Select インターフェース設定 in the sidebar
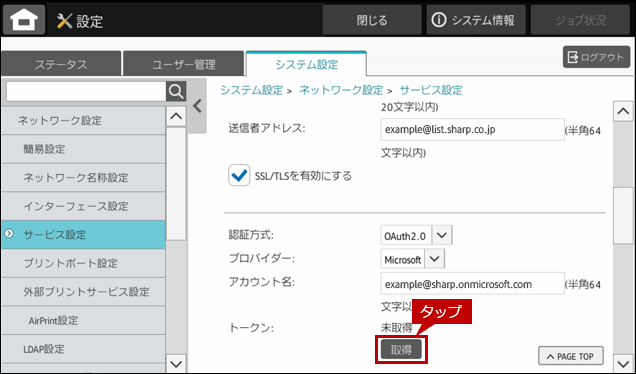Image resolution: width=636 pixels, height=374 pixels. [x=83, y=206]
